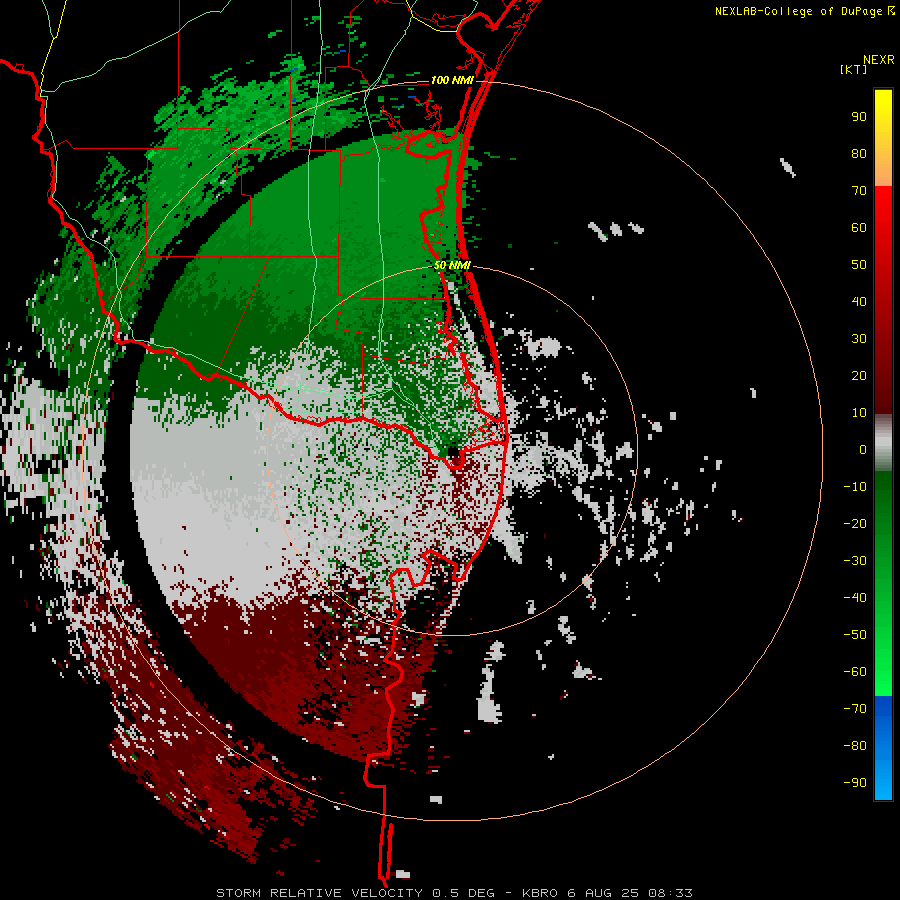The height and width of the screenshot is (900, 900).
Task: Click the 50 NMI range ring label
Action: pos(452,265)
